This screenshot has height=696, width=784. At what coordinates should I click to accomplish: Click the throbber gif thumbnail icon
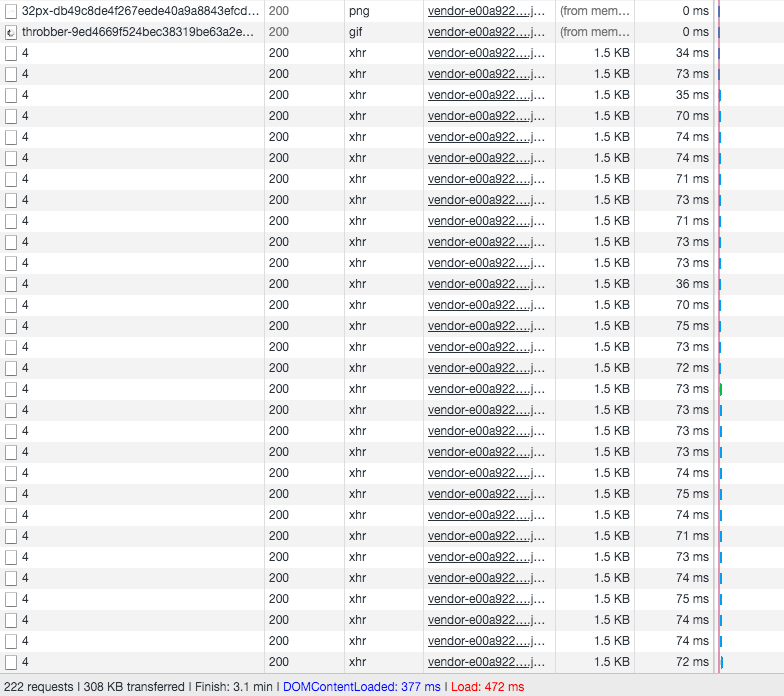[x=10, y=32]
